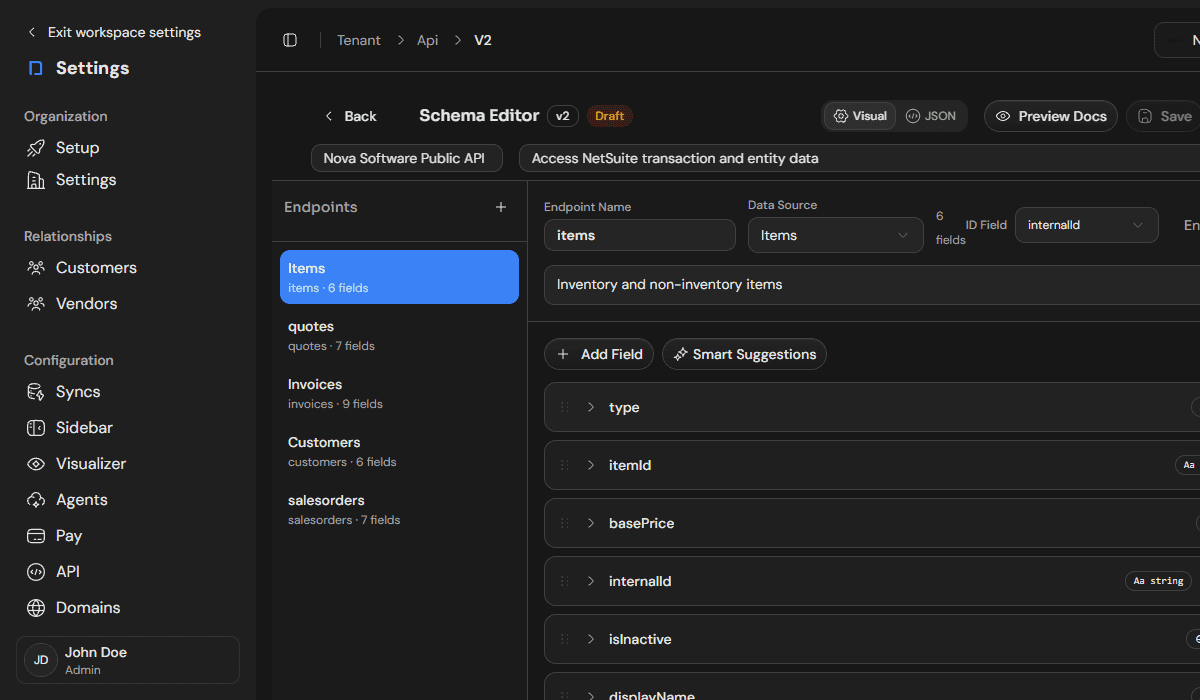Select the salesorders endpoint
The width and height of the screenshot is (1200, 700).
click(399, 509)
